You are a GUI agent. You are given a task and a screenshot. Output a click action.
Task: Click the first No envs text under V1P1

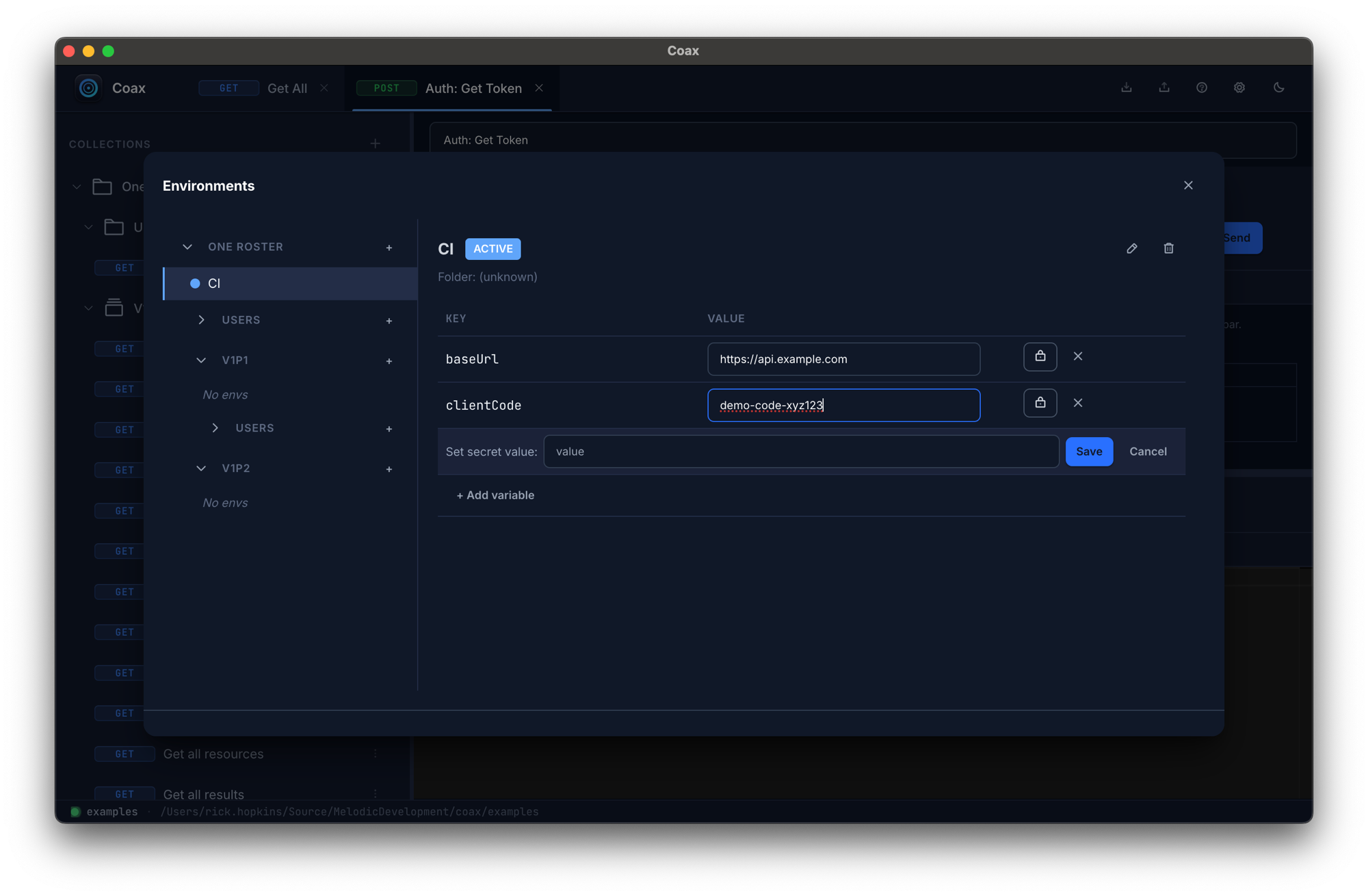point(225,395)
